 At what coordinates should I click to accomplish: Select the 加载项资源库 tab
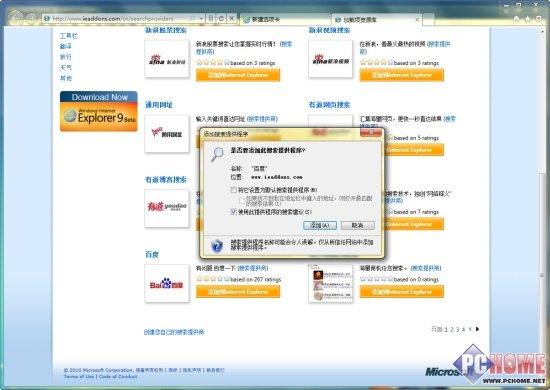coord(377,20)
